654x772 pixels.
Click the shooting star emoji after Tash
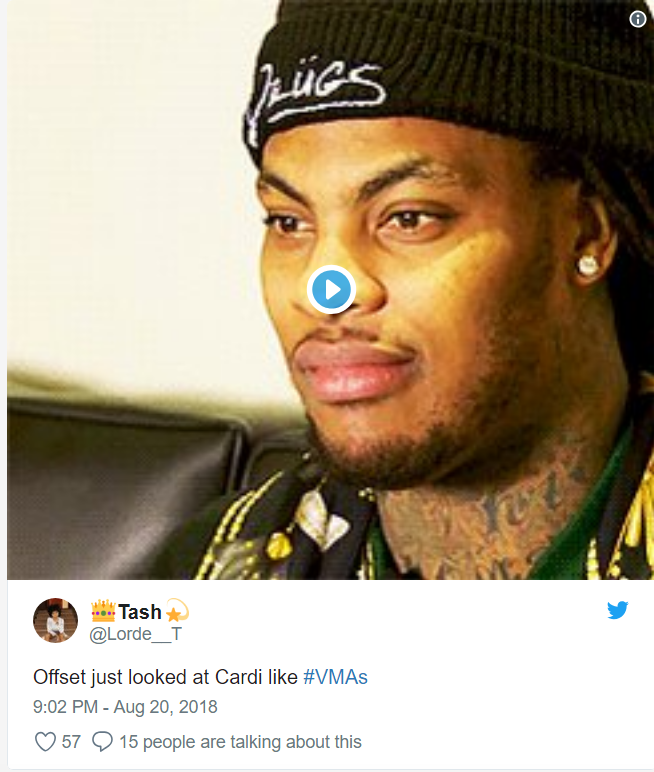click(177, 611)
